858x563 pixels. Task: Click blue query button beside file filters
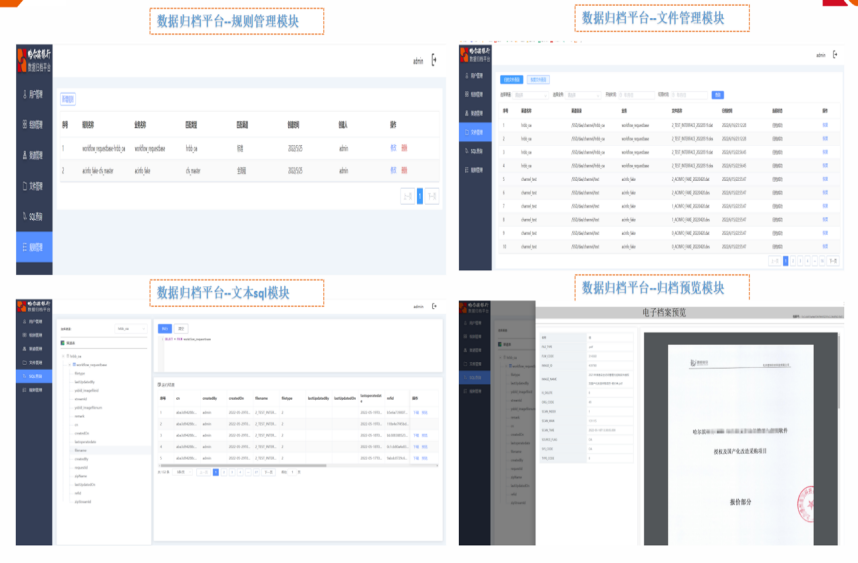718,95
